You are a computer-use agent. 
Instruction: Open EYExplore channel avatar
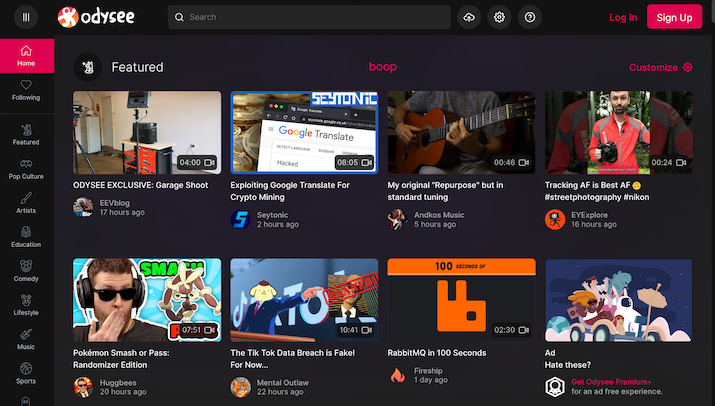tap(555, 219)
